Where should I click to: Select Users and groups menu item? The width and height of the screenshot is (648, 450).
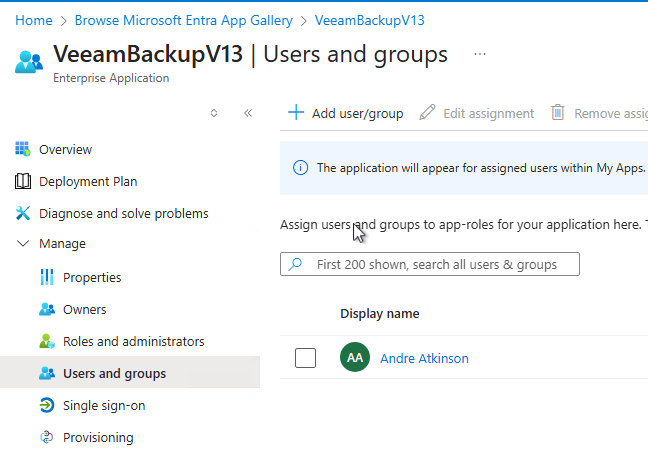pos(114,373)
